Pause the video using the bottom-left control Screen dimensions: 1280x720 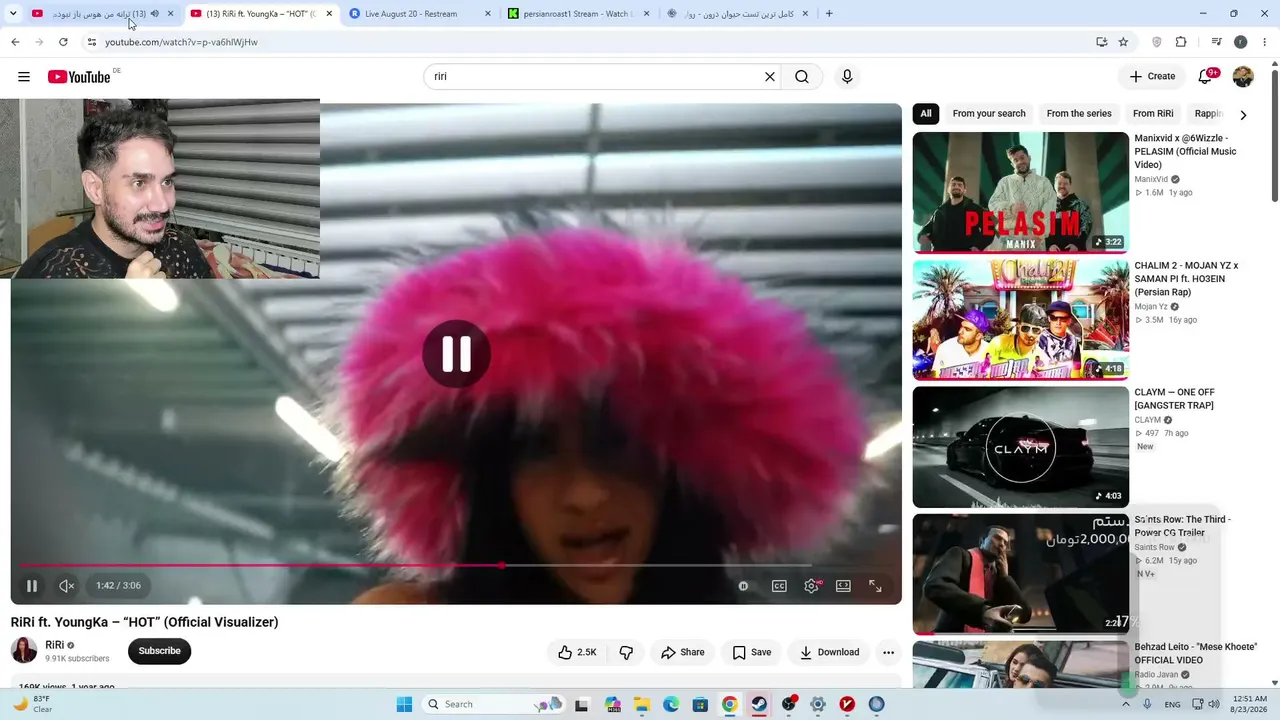coord(32,586)
